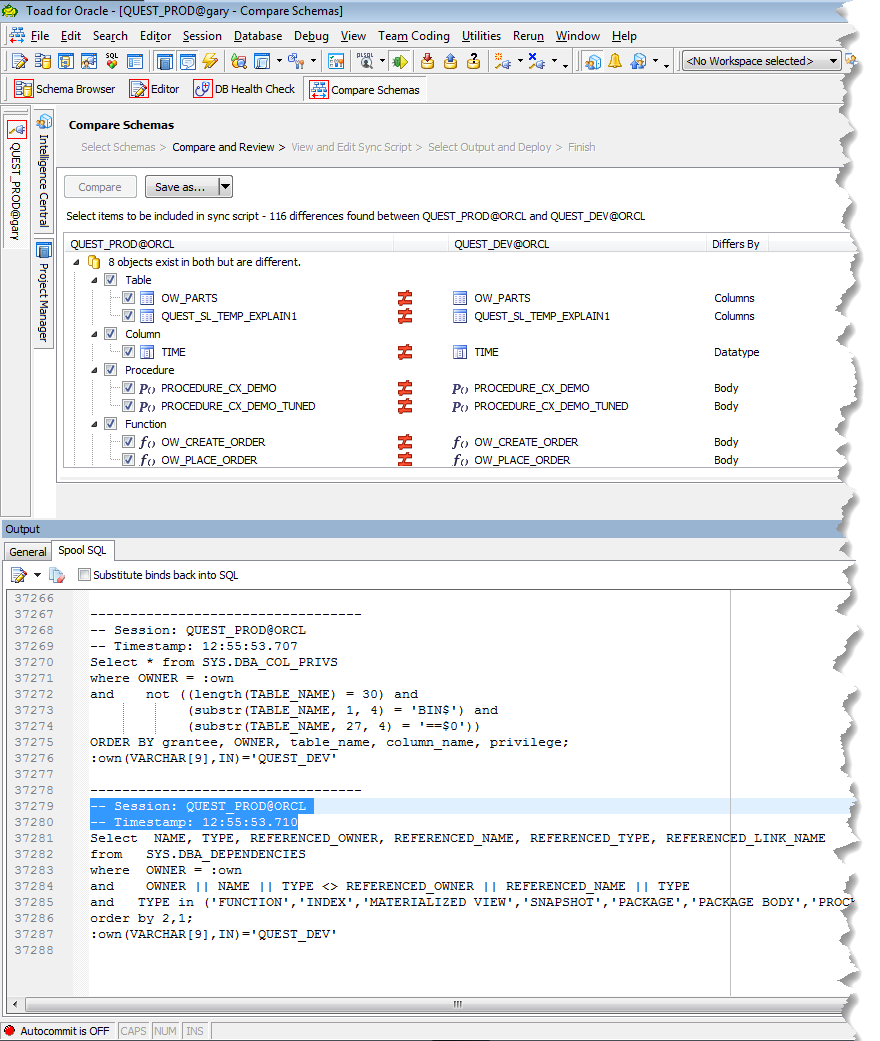880x1041 pixels.
Task: Click the Project Manager sidebar icon
Action: click(x=44, y=250)
